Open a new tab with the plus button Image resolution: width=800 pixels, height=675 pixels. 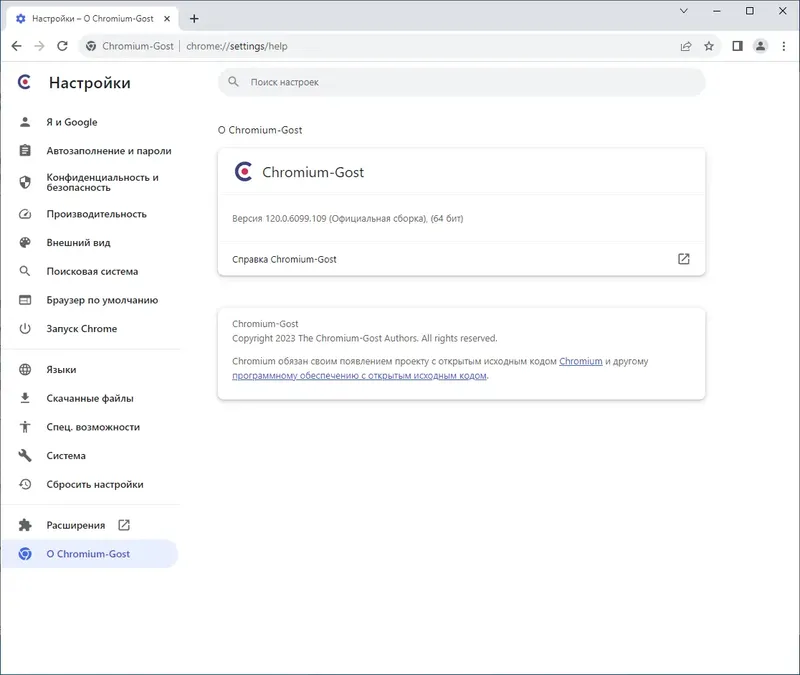coord(194,17)
